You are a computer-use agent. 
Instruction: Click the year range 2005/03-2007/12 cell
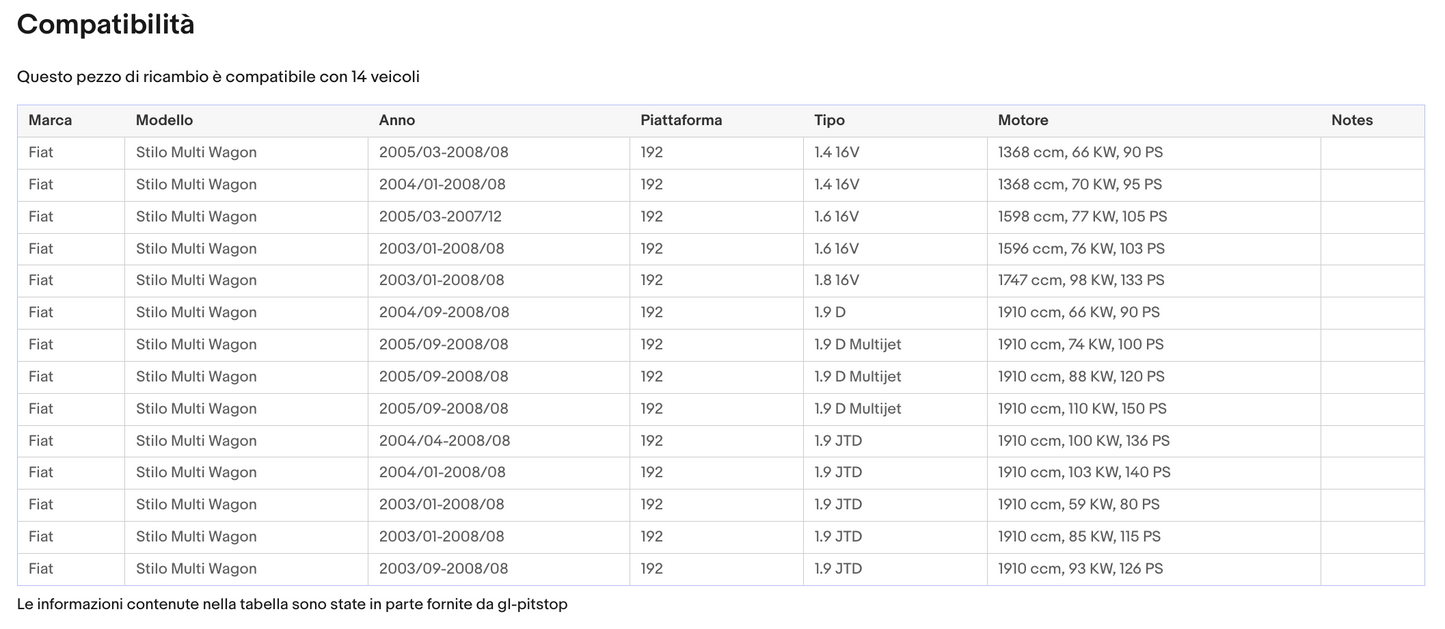[440, 217]
